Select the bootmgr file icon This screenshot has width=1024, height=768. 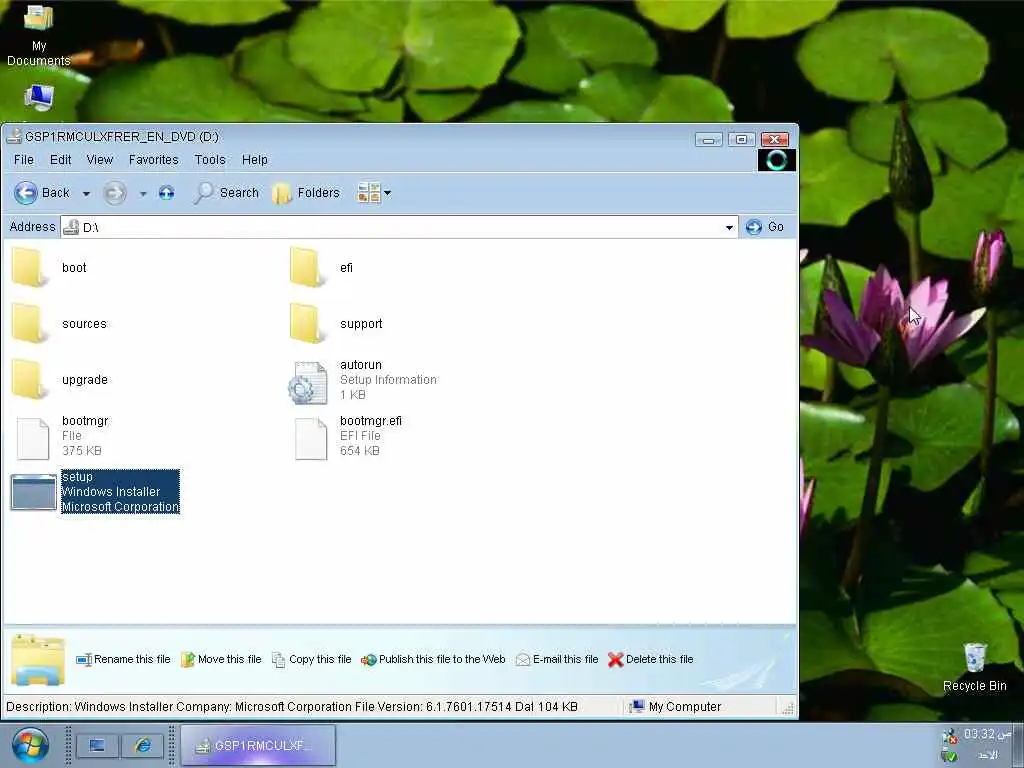[33, 438]
